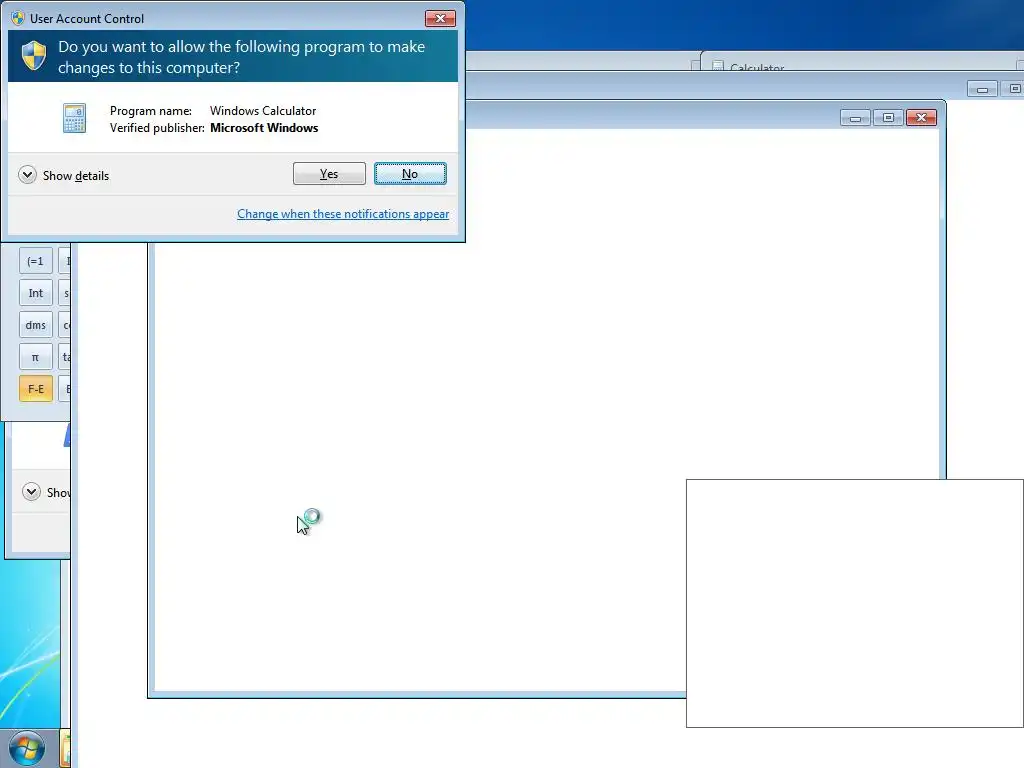Click the Calculator window title in background
The image size is (1024, 768).
[757, 67]
